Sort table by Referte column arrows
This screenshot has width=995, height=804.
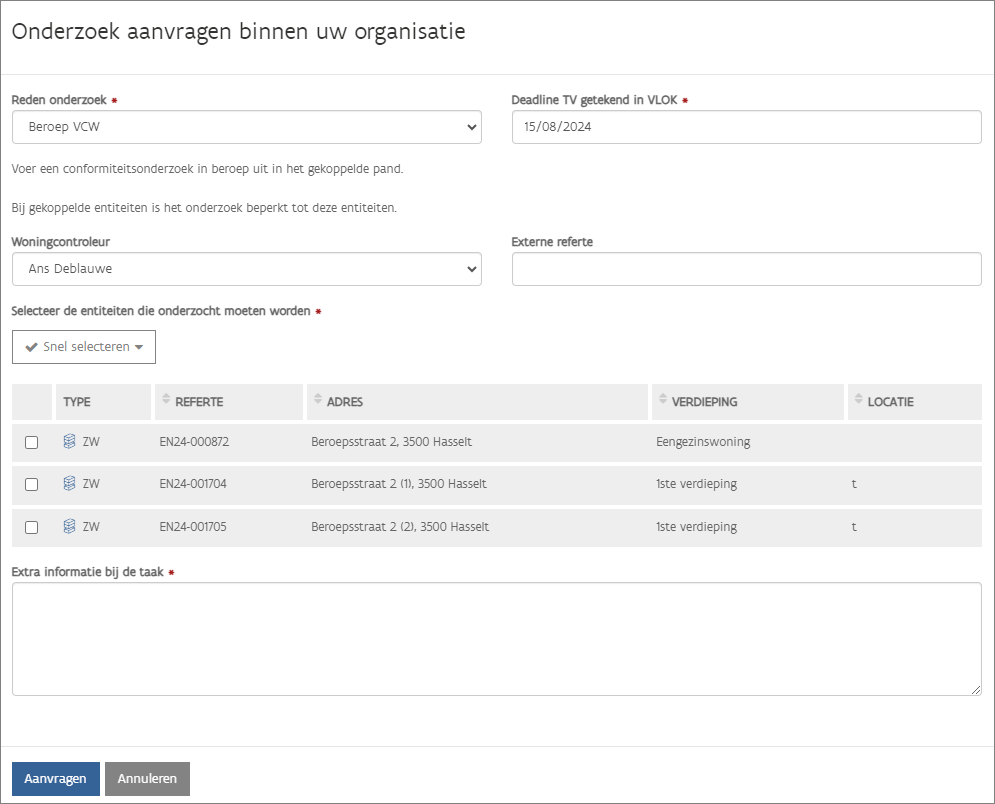tap(166, 401)
